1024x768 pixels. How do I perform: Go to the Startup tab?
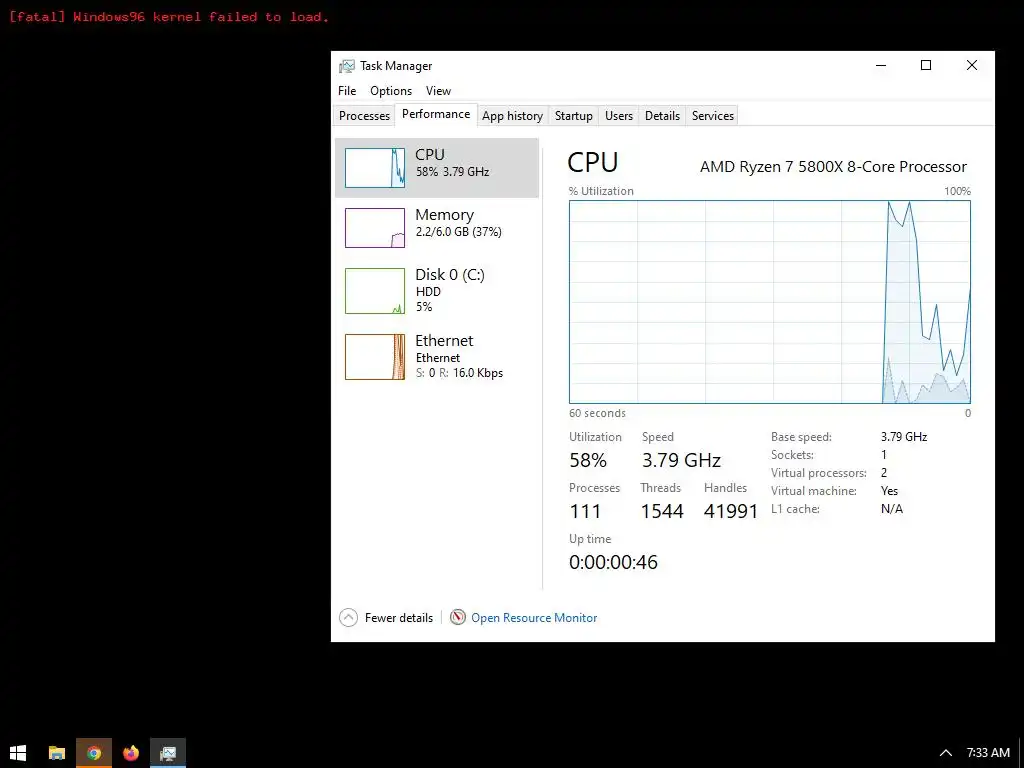click(573, 116)
